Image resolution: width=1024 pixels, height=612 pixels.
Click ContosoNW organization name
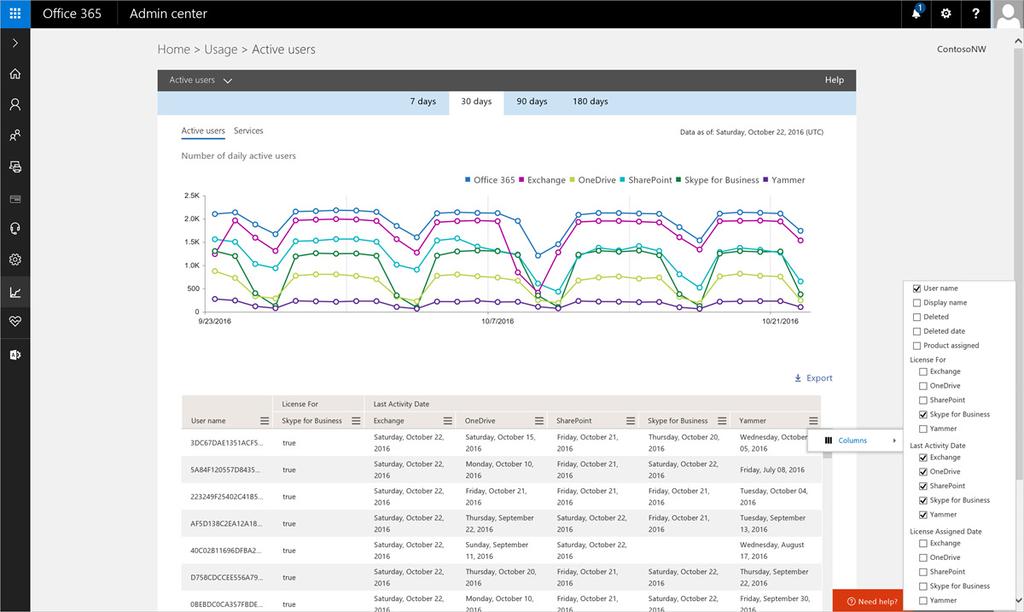point(961,49)
